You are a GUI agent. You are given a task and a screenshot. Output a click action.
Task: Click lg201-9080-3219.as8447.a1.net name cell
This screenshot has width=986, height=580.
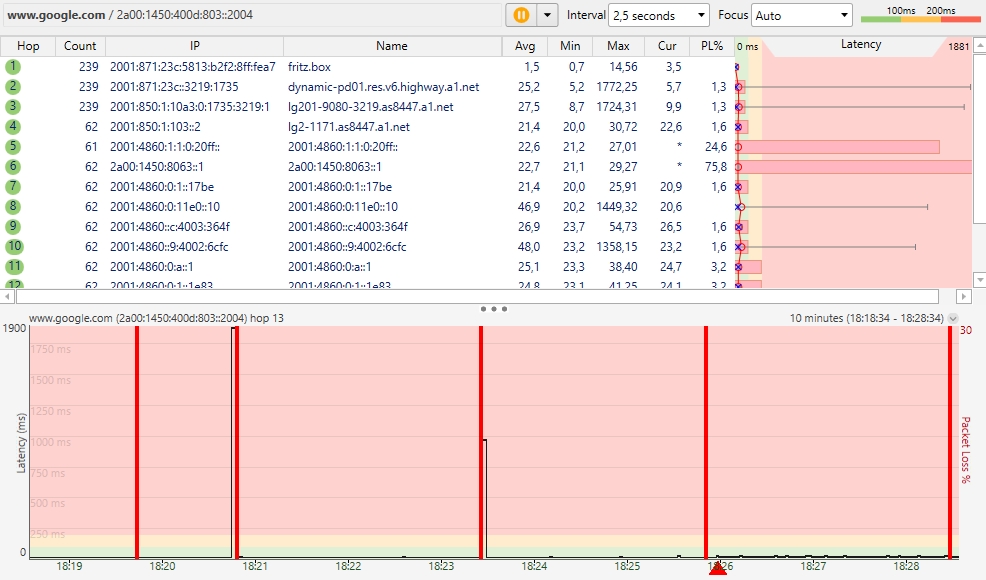(370, 107)
